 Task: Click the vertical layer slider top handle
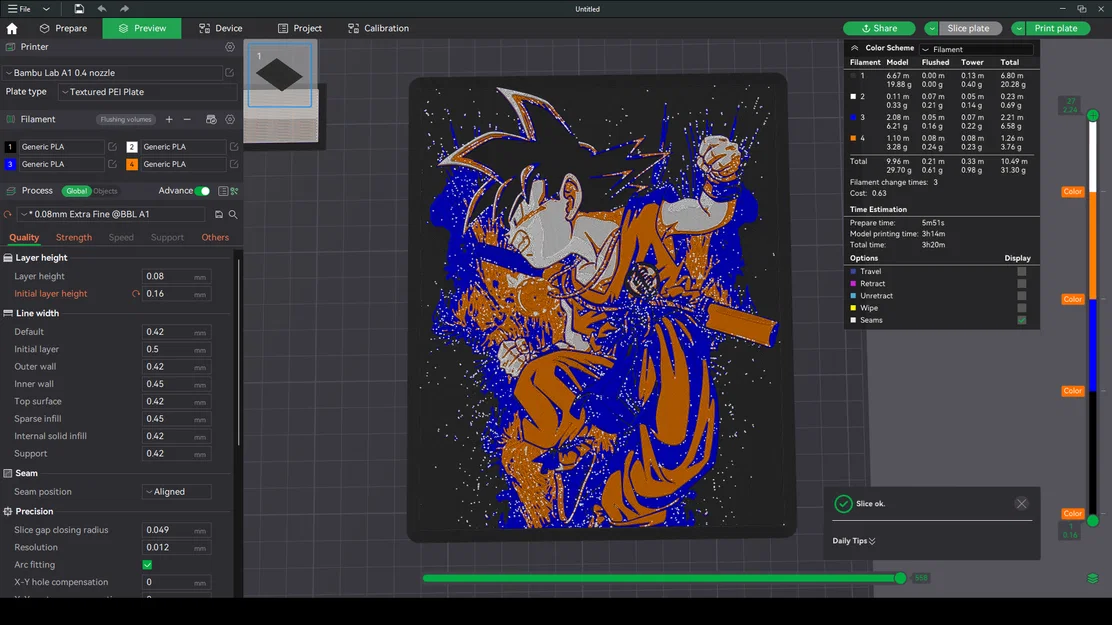coord(1093,115)
